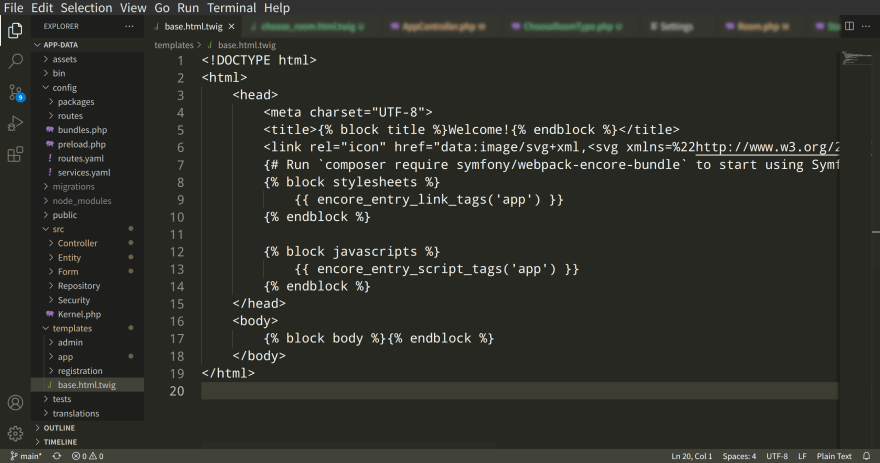The height and width of the screenshot is (463, 880).
Task: Change encoding via UTF-8 status item
Action: point(777,456)
